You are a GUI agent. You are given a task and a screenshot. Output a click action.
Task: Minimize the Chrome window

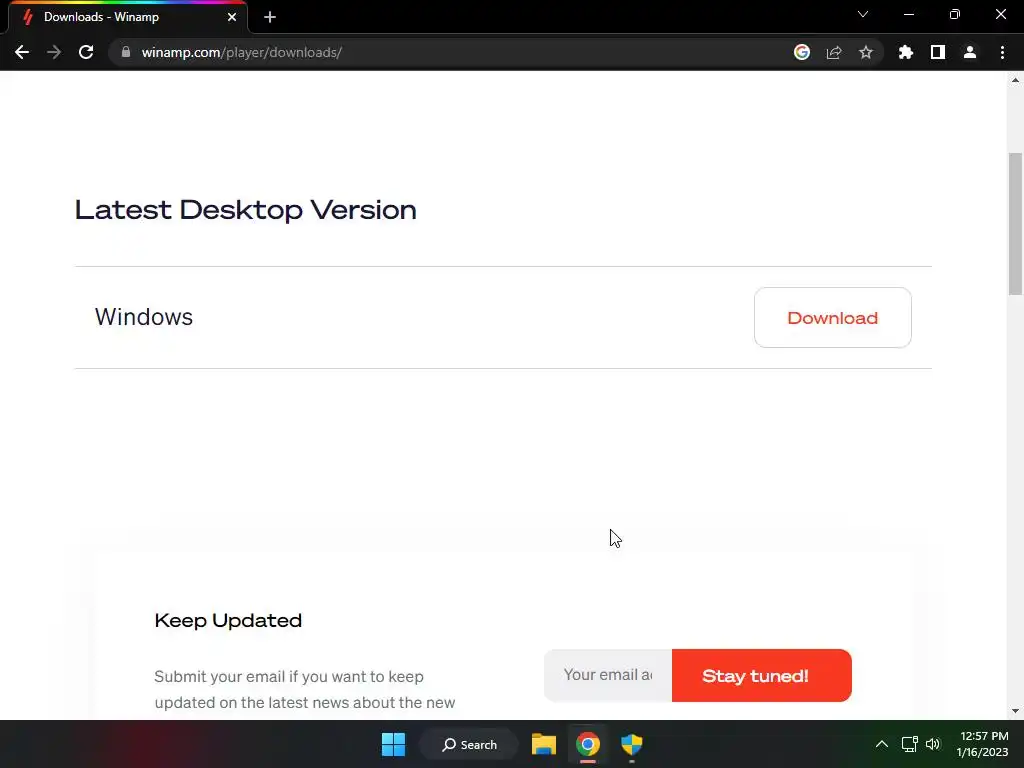click(x=908, y=14)
